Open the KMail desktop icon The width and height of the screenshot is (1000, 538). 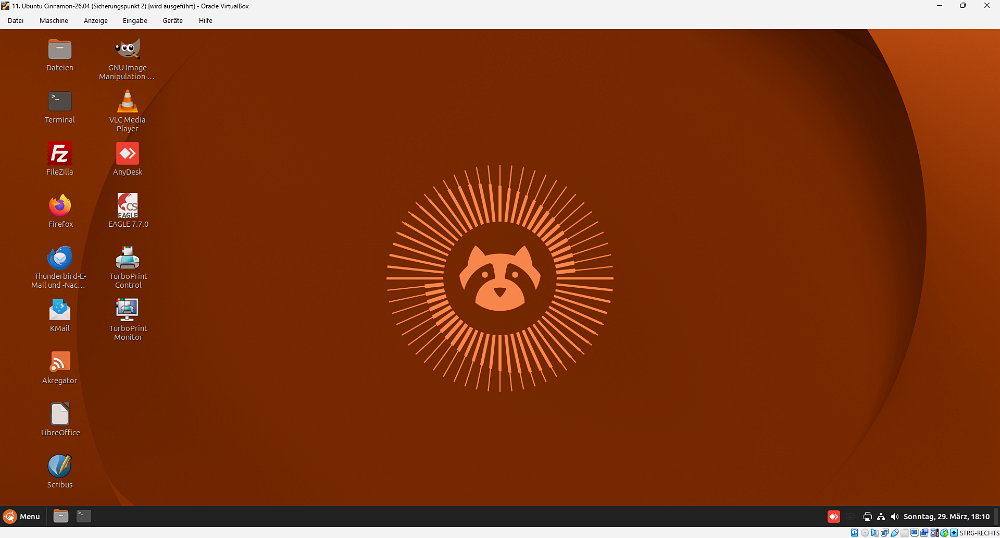point(60,310)
